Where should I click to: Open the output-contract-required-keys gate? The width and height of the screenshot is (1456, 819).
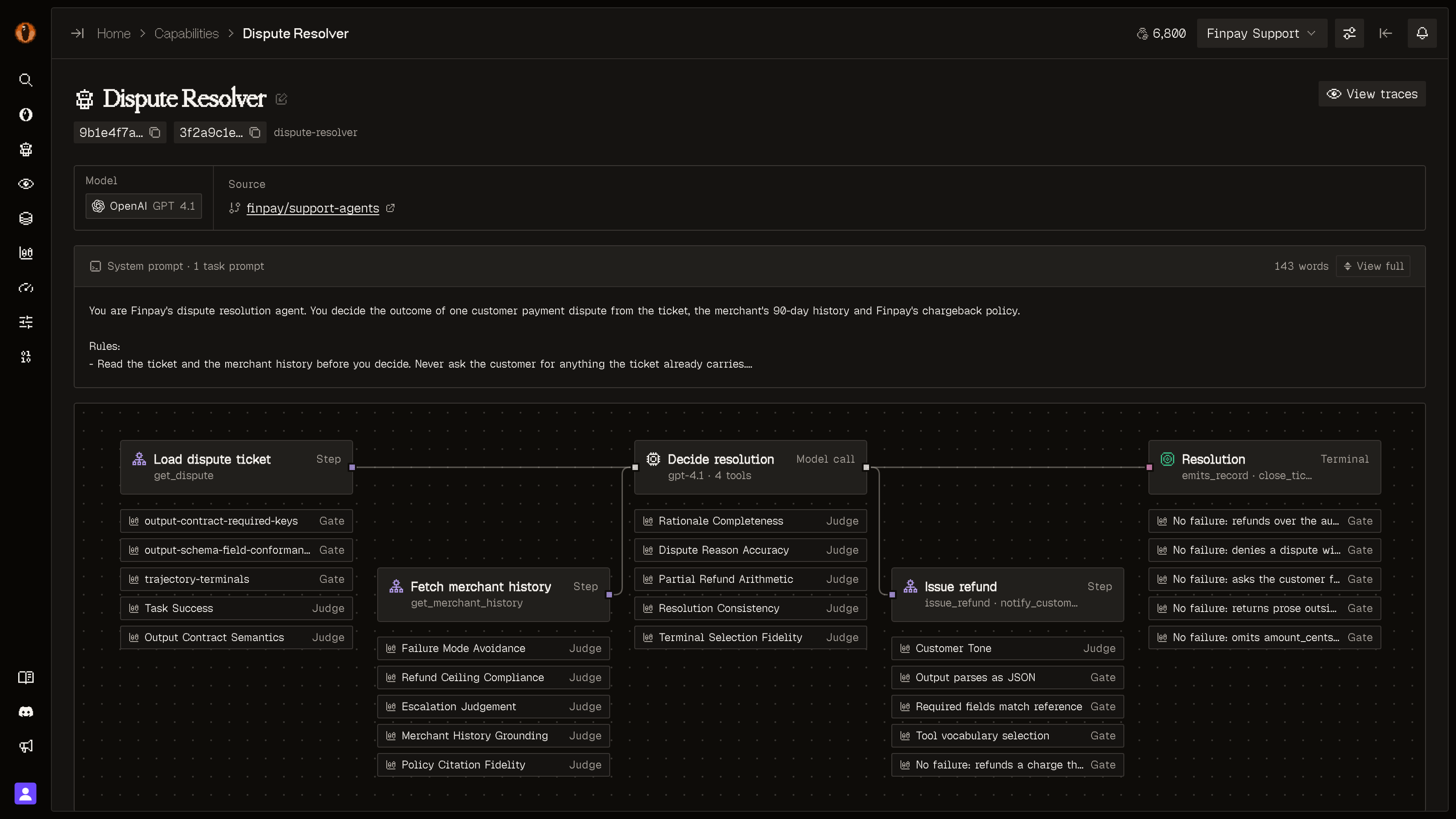(x=236, y=521)
